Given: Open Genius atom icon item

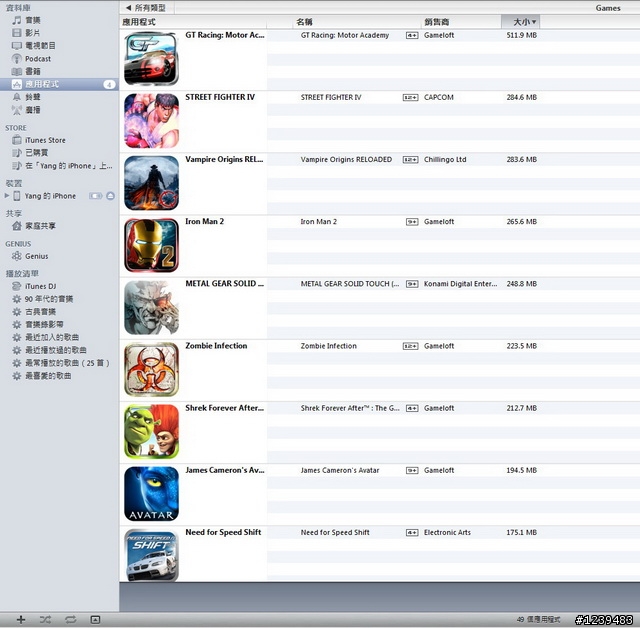Looking at the screenshot, I should (17, 256).
